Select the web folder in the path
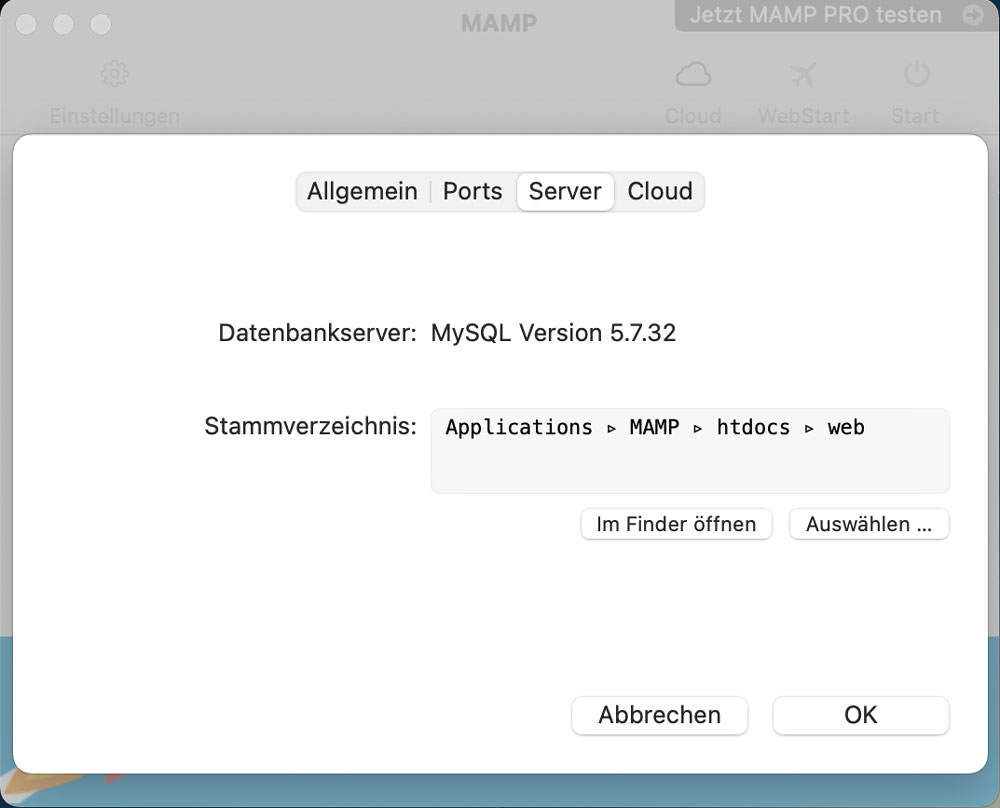 [x=846, y=427]
